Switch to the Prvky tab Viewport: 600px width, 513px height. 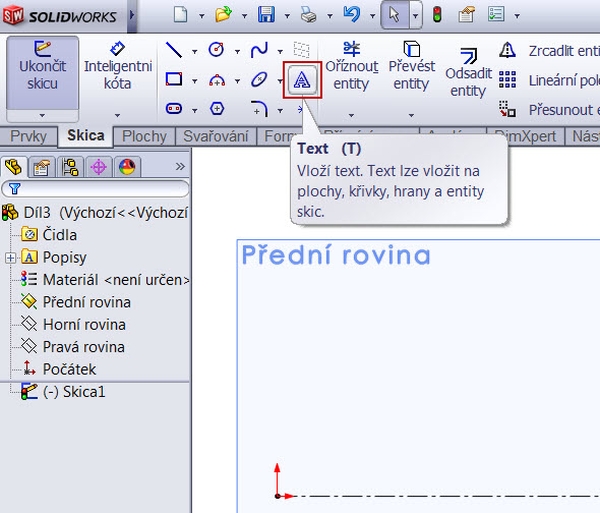click(28, 137)
